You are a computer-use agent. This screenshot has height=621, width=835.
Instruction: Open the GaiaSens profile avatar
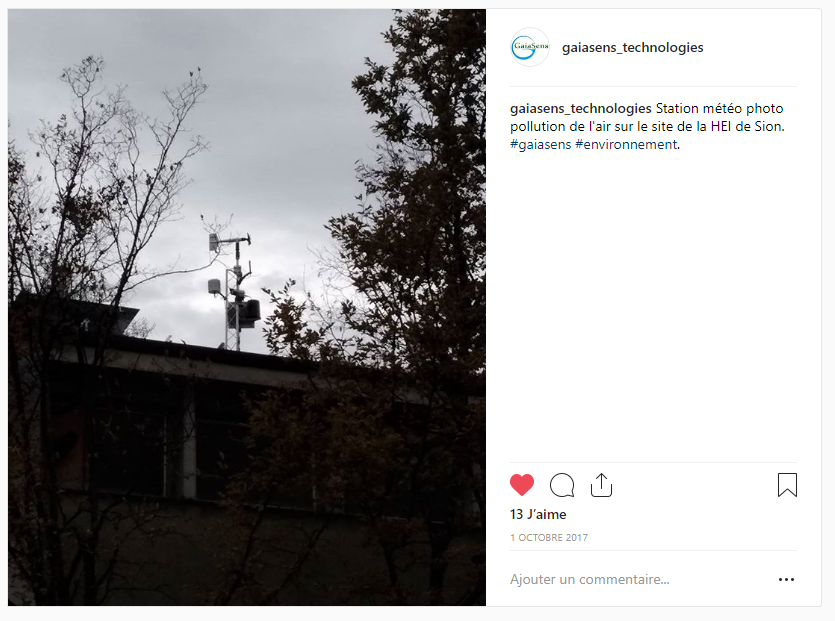coord(530,47)
